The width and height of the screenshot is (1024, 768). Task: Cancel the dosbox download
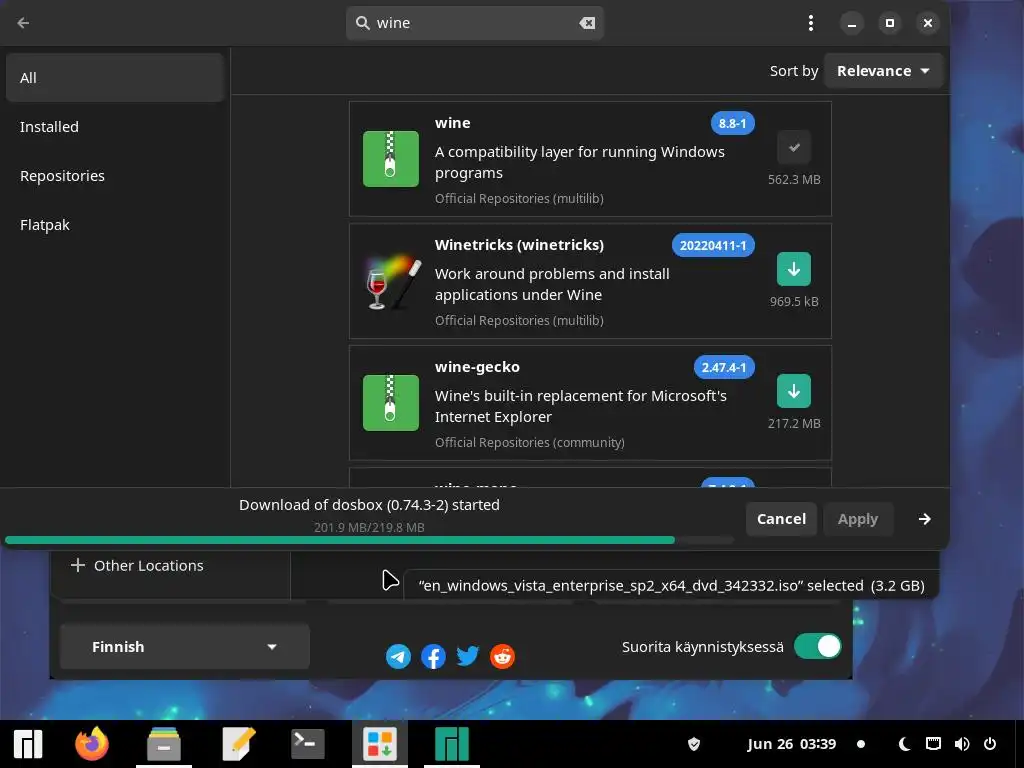pos(781,519)
